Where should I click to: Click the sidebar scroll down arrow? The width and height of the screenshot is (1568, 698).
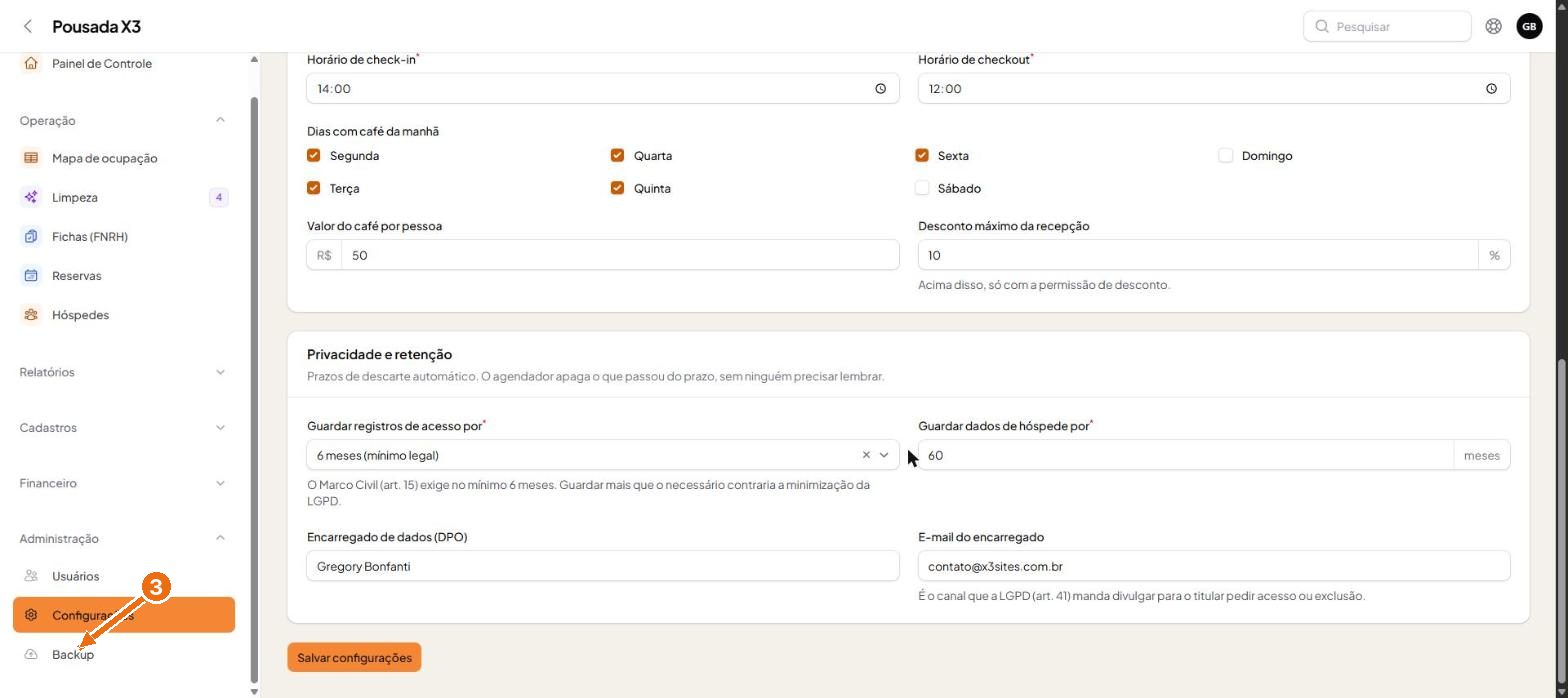point(254,691)
